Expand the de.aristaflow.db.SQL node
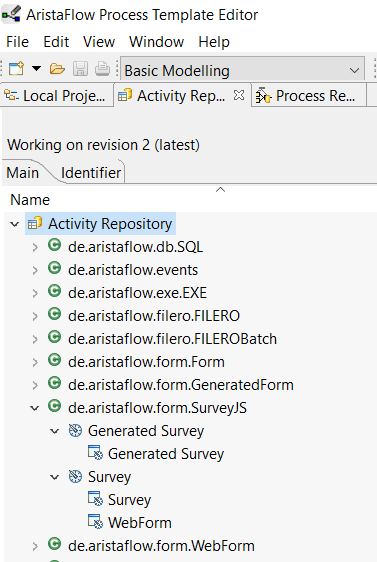 [35, 247]
